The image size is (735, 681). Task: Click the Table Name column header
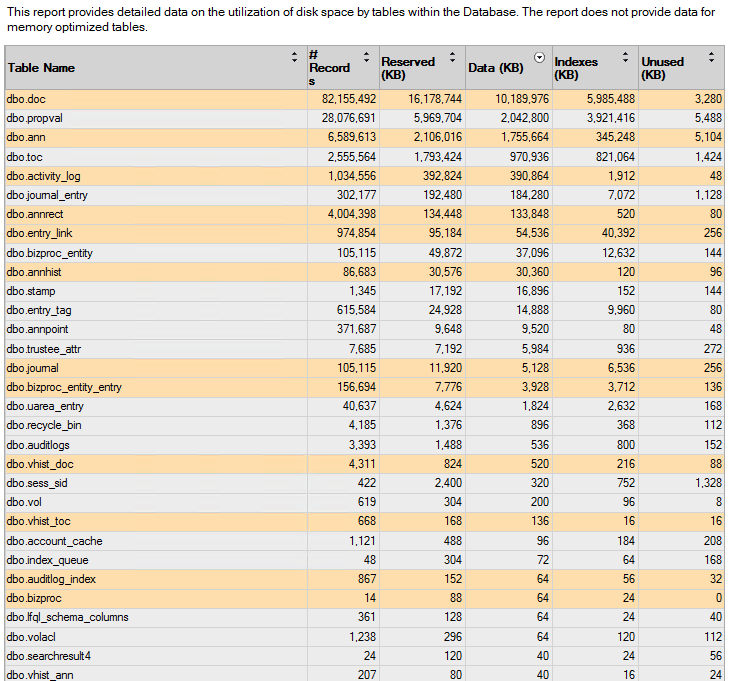41,68
